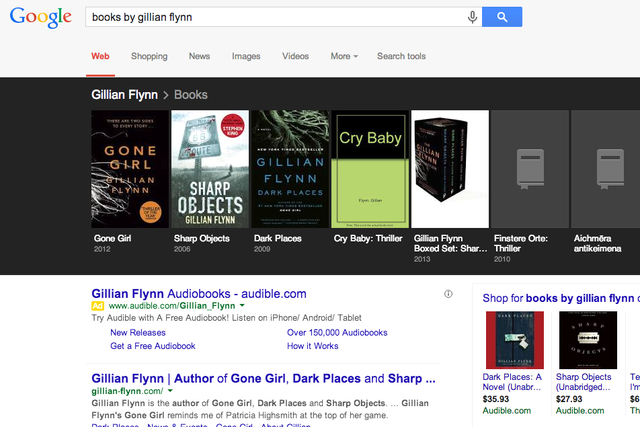This screenshot has height=427, width=640.
Task: Click the www.audible.com/Gillian_Flynn URL
Action: tap(172, 306)
